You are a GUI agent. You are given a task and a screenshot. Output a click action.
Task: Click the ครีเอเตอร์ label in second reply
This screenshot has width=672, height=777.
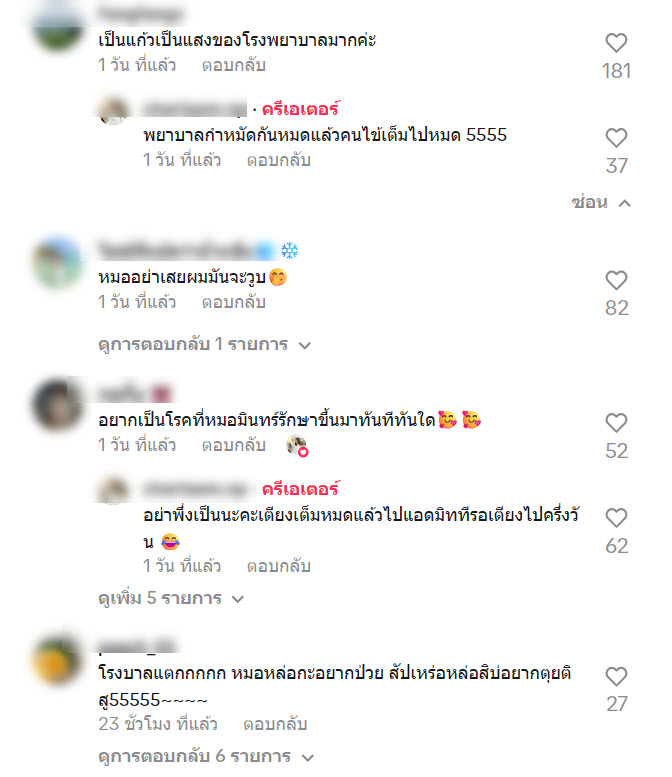click(300, 489)
